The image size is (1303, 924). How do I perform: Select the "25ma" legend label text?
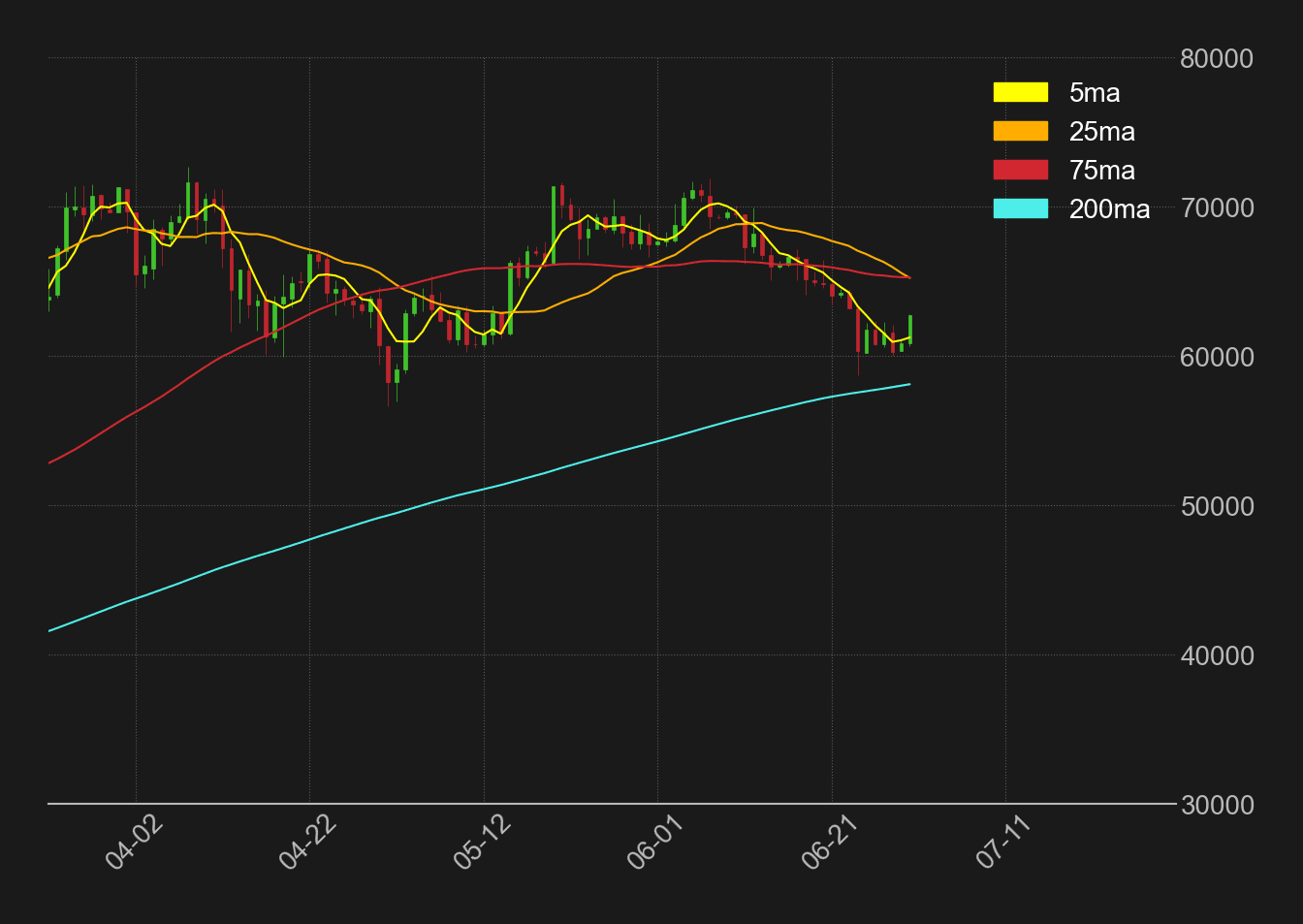[x=1101, y=131]
